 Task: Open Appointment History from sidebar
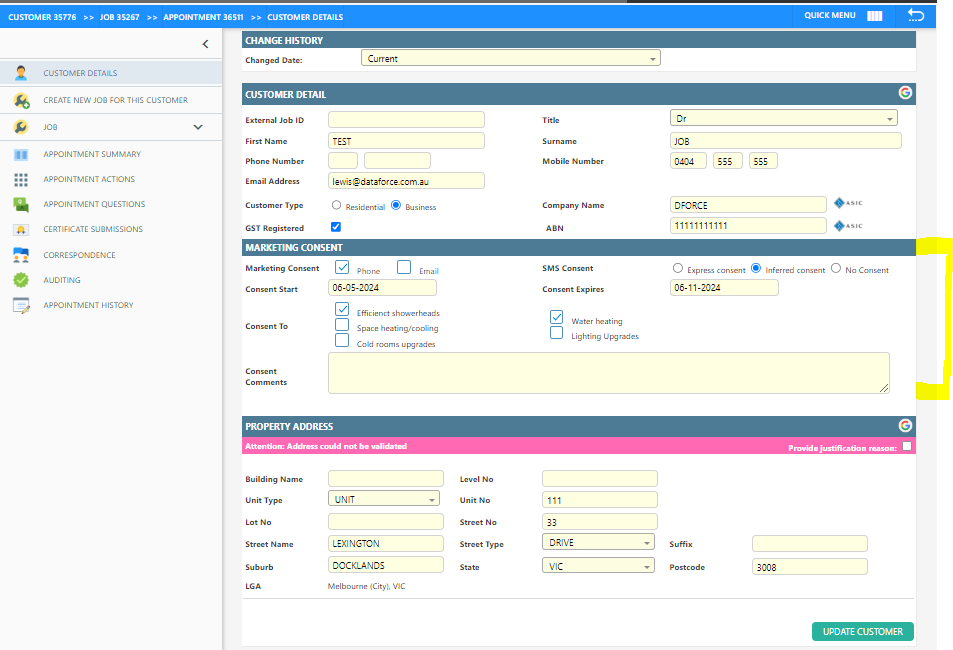[88, 305]
